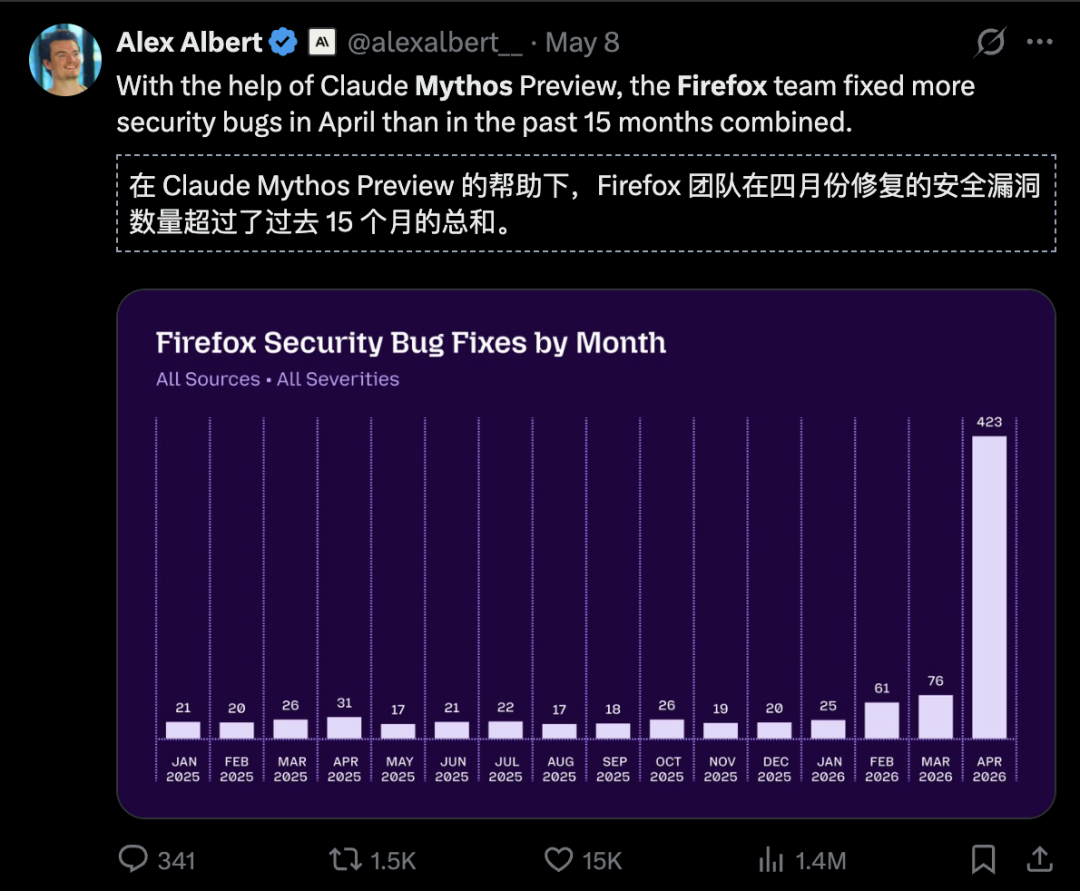
Task: Click the reply comment icon
Action: 133,859
